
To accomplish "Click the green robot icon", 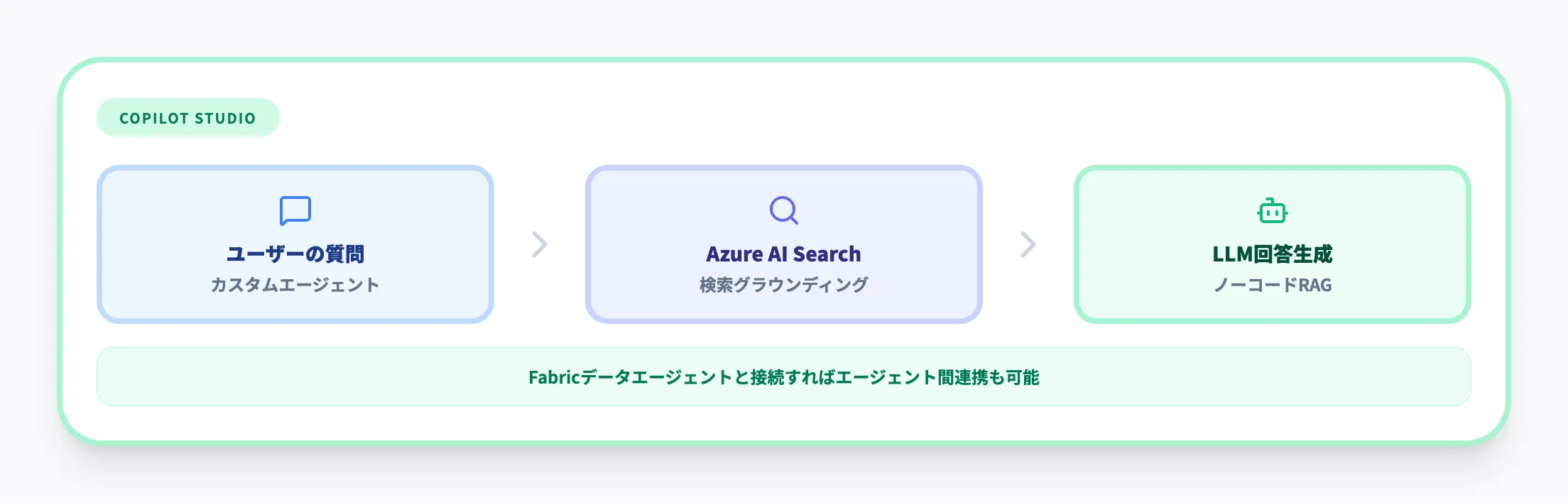I will pos(1272,211).
